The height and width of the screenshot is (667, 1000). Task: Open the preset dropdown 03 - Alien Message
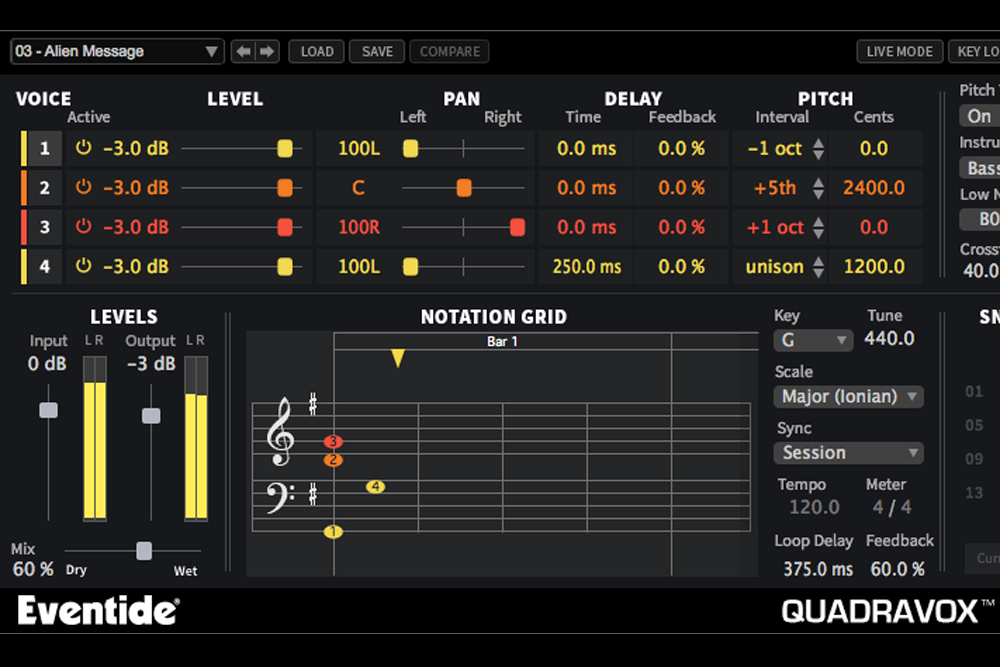coord(117,51)
